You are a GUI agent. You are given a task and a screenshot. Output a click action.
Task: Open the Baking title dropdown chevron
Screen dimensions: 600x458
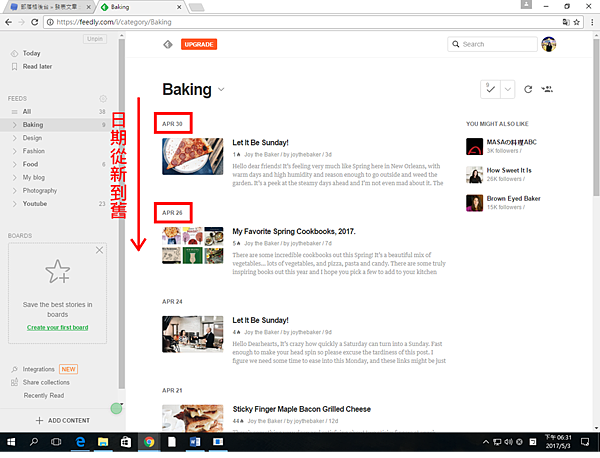[x=221, y=90]
